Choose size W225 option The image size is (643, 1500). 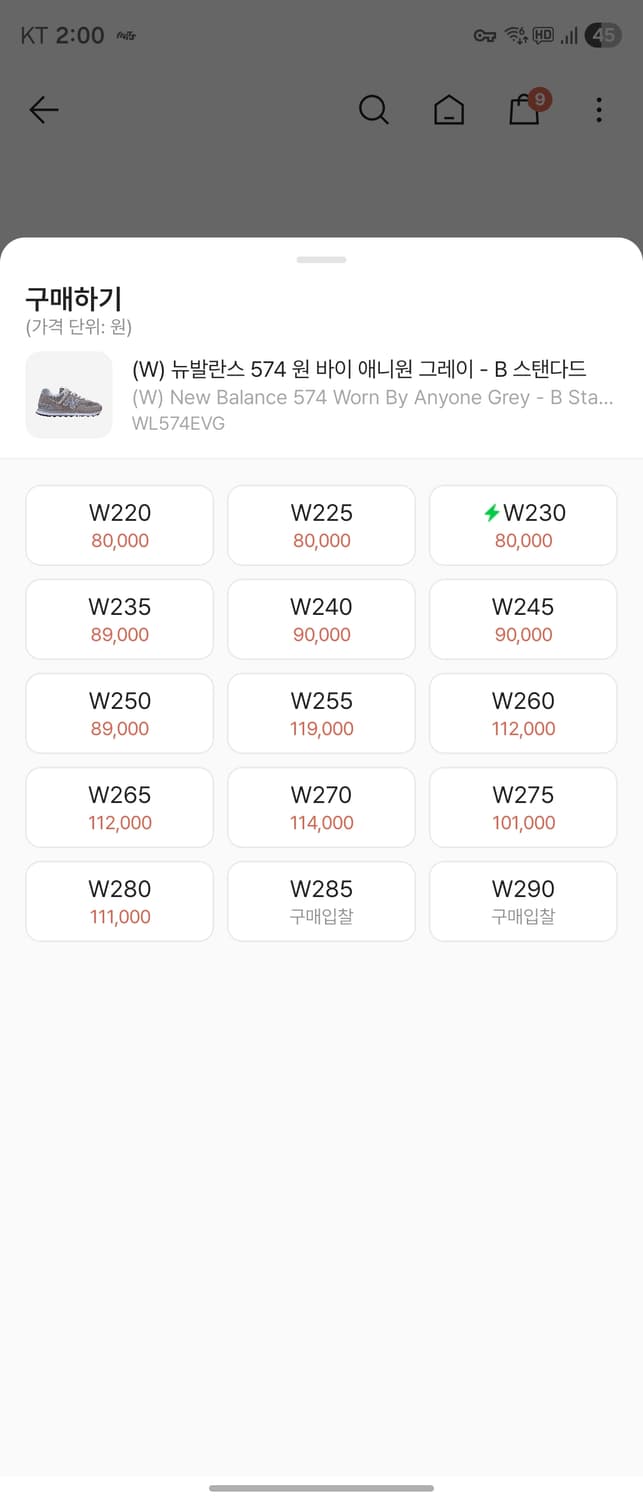click(321, 525)
